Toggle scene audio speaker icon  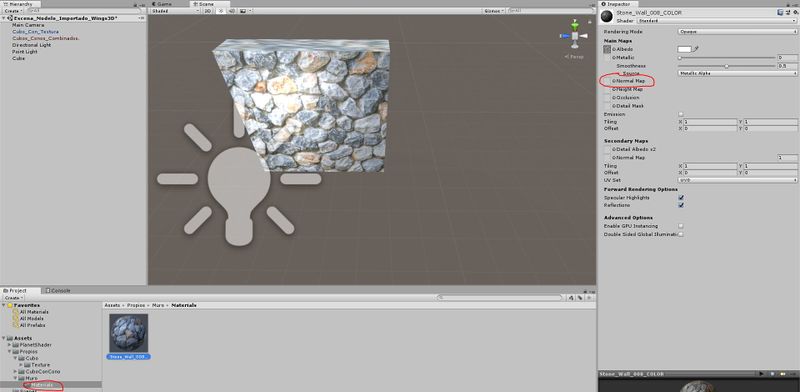coord(232,11)
